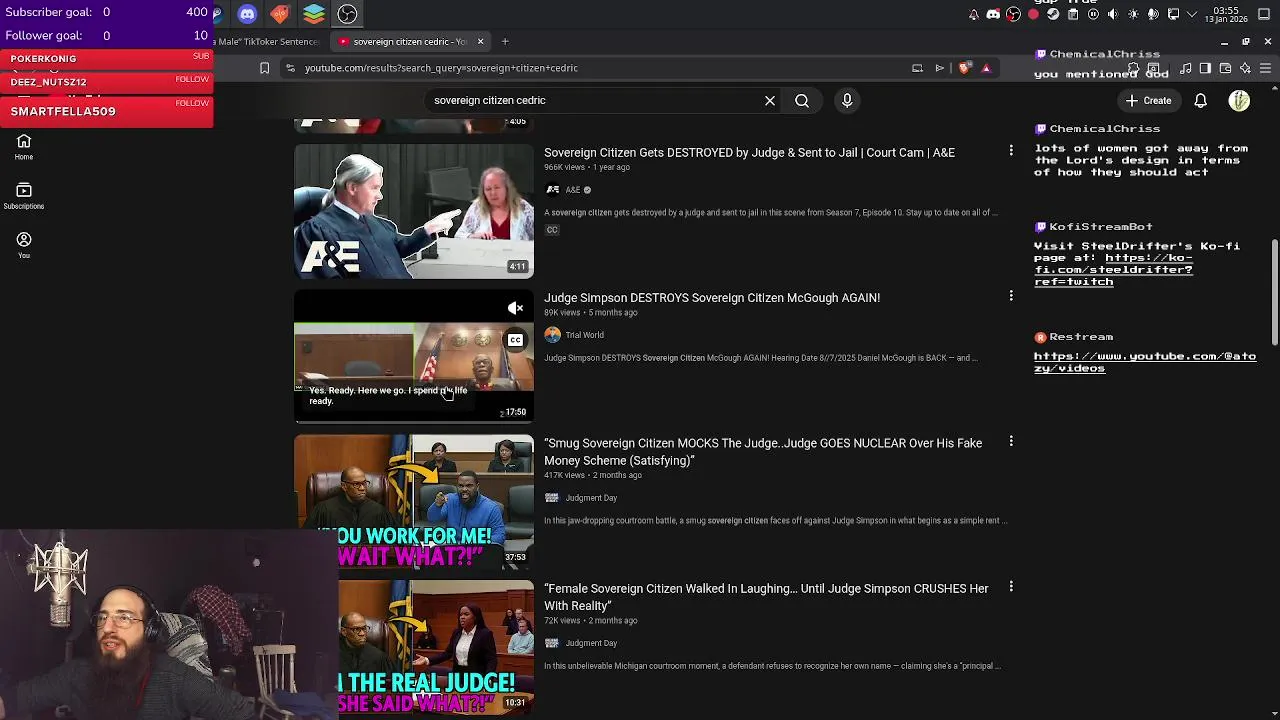Toggle captions on the preview thumbnail
This screenshot has height=720, width=1280.
click(x=515, y=340)
